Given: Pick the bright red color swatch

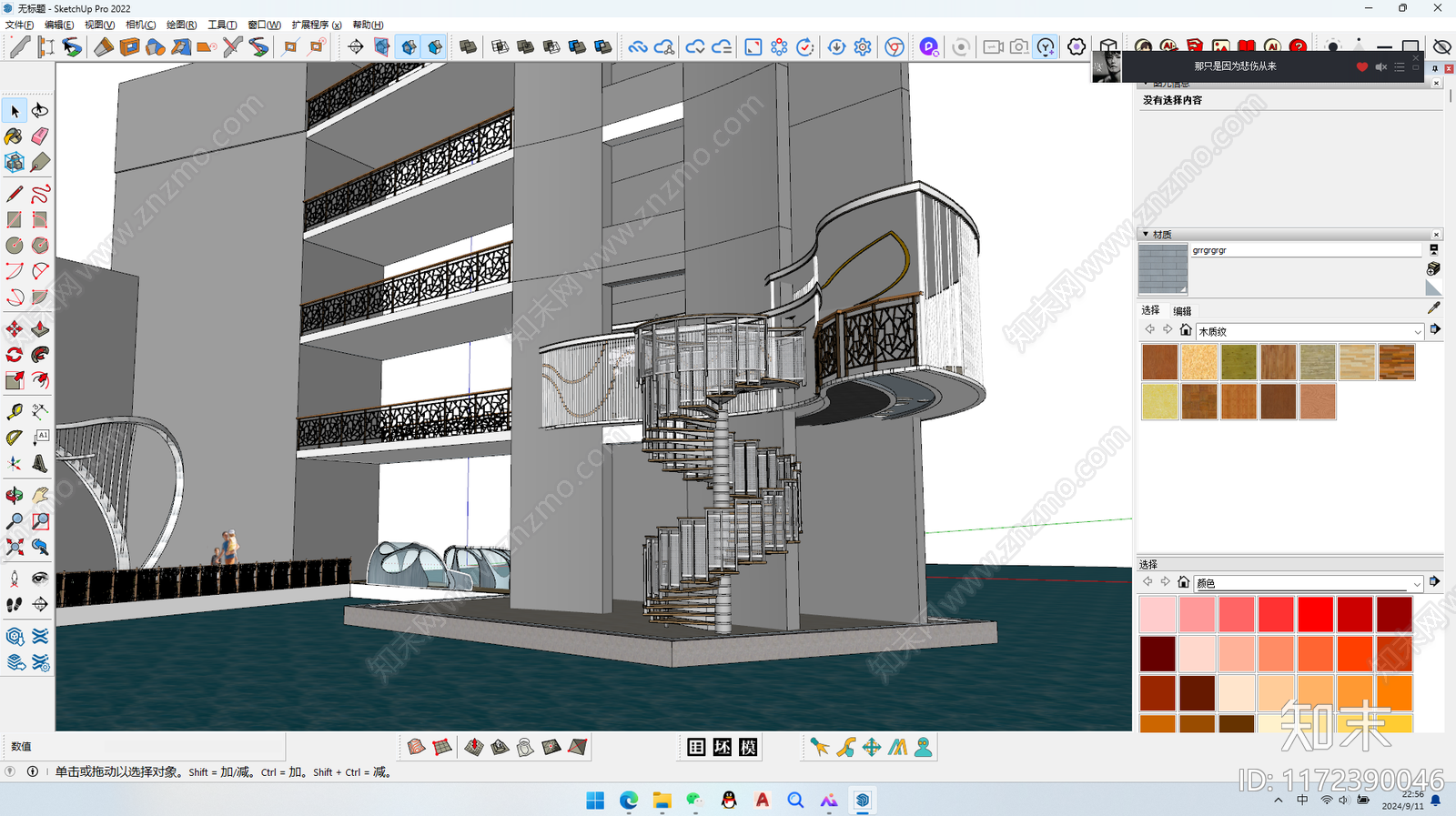Looking at the screenshot, I should pyautogui.click(x=1315, y=614).
